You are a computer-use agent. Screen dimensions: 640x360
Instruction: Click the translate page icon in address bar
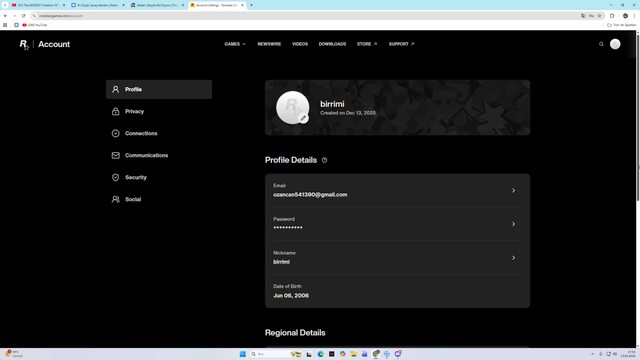click(583, 16)
